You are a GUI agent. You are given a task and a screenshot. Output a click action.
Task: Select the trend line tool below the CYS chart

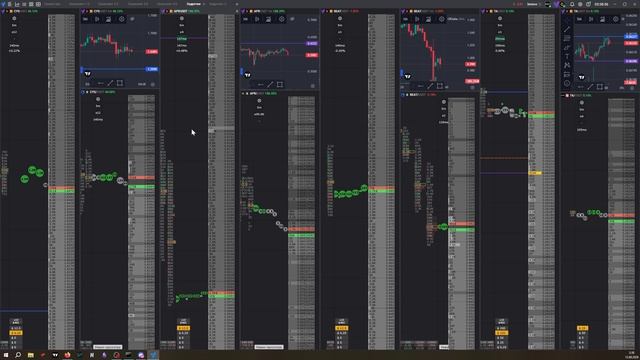click(x=110, y=84)
